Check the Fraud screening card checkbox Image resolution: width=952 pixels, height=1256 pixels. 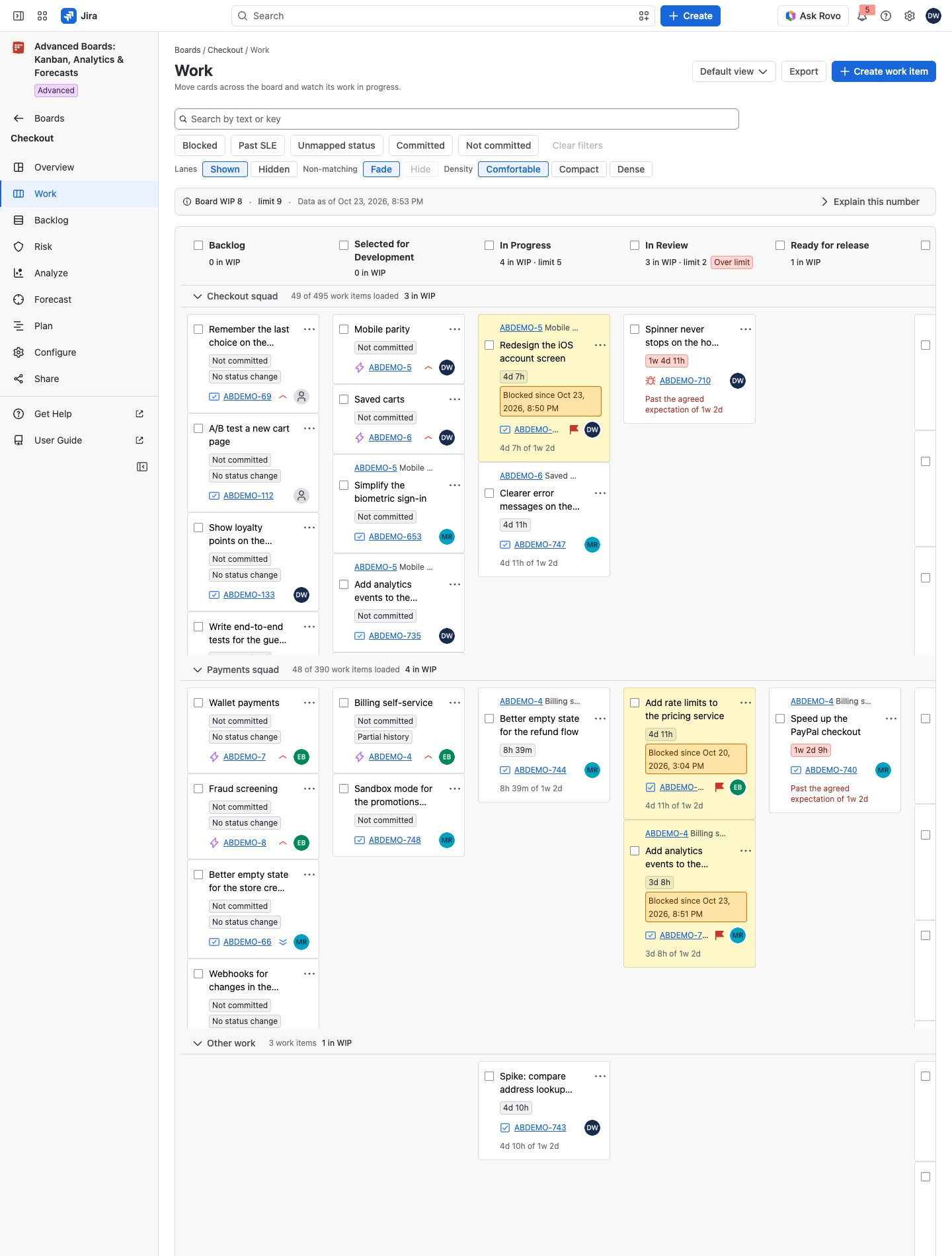[x=198, y=789]
